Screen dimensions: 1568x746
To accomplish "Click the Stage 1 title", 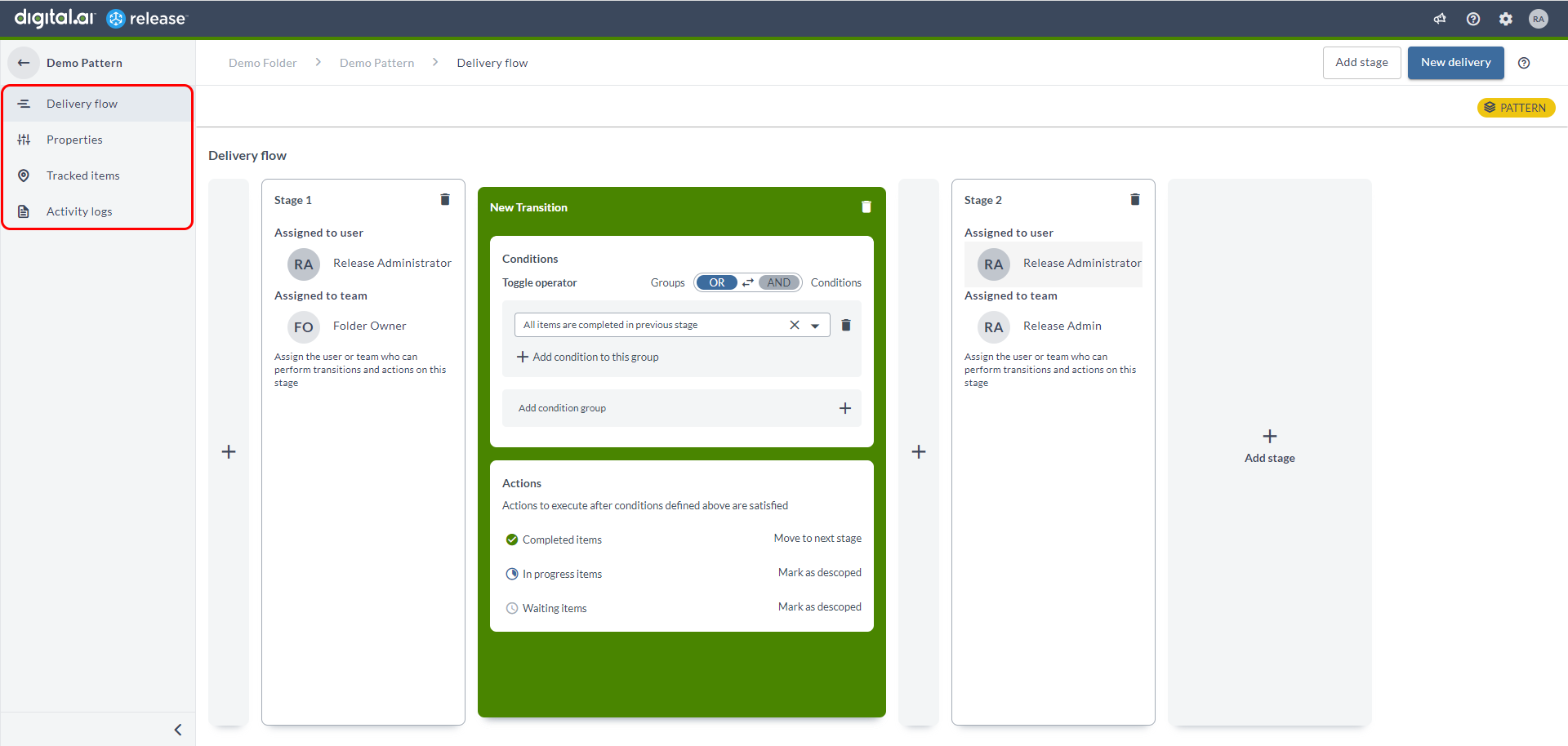I will click(293, 200).
